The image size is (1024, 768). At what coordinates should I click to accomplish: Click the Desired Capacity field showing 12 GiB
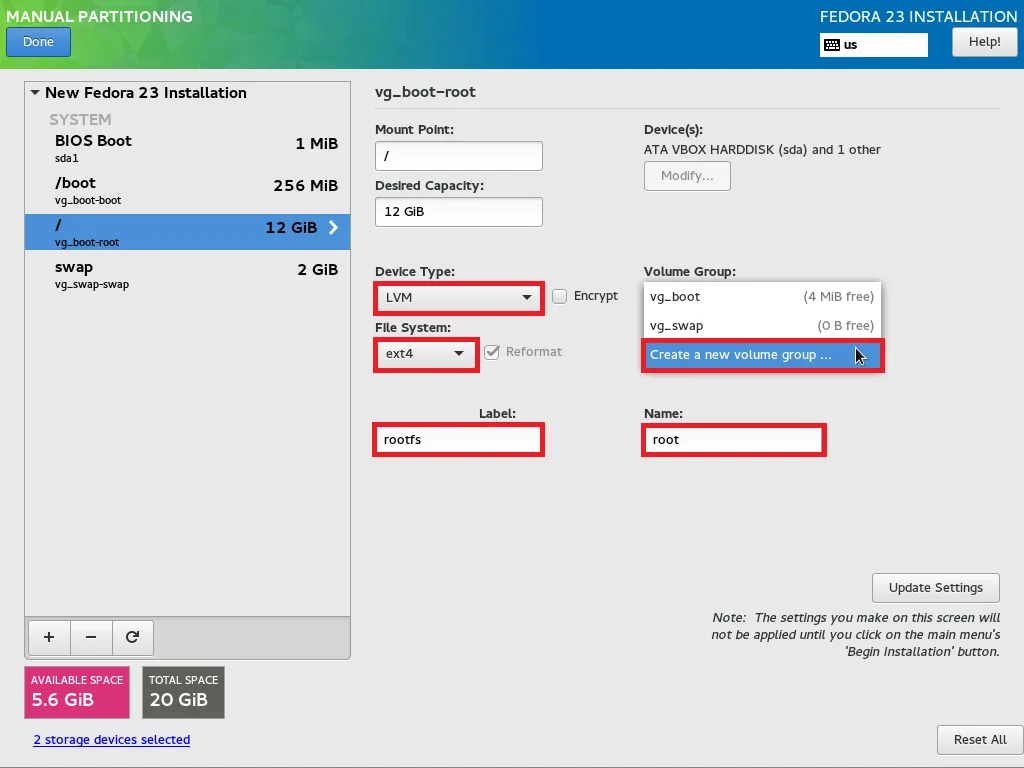[x=458, y=212]
